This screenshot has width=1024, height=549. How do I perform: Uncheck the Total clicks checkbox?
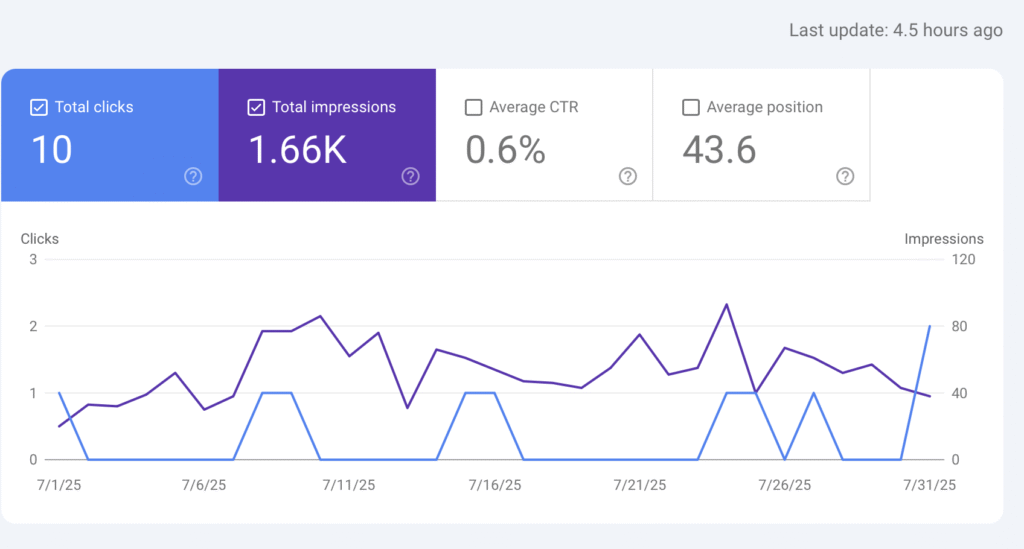(x=39, y=107)
